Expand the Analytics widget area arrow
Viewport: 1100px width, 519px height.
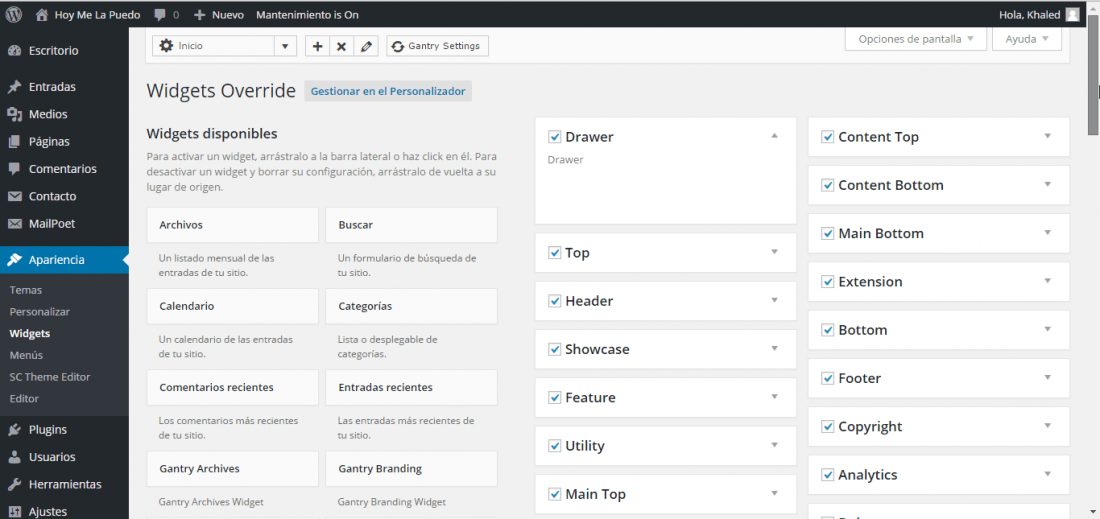1047,474
